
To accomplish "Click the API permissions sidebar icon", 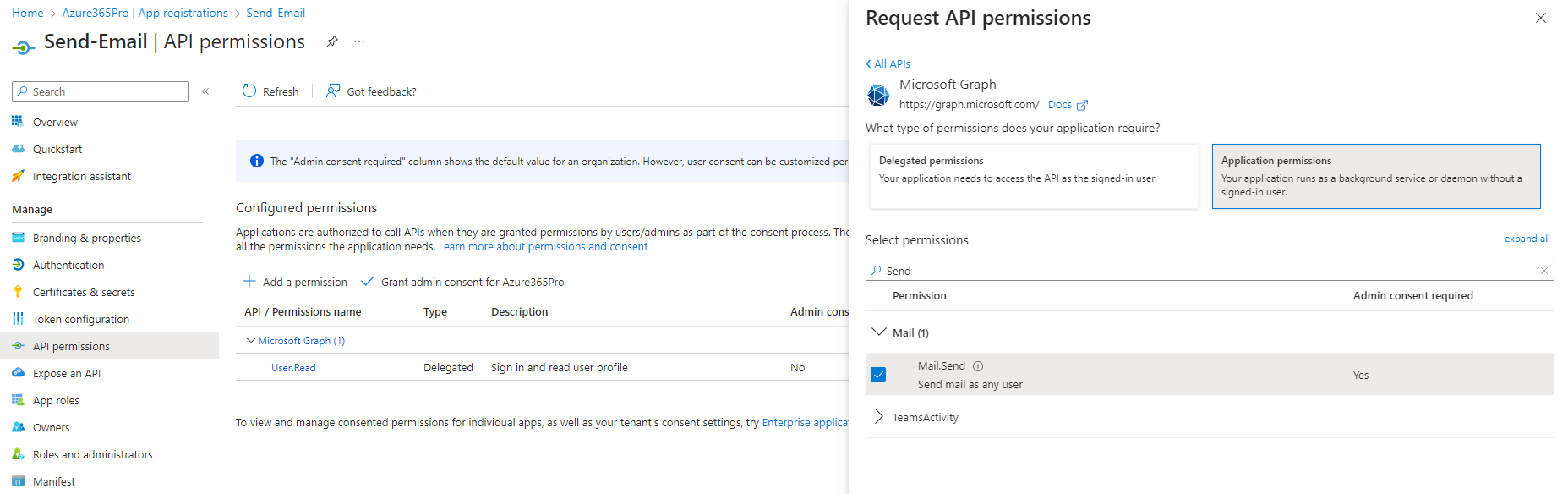I will click(18, 346).
